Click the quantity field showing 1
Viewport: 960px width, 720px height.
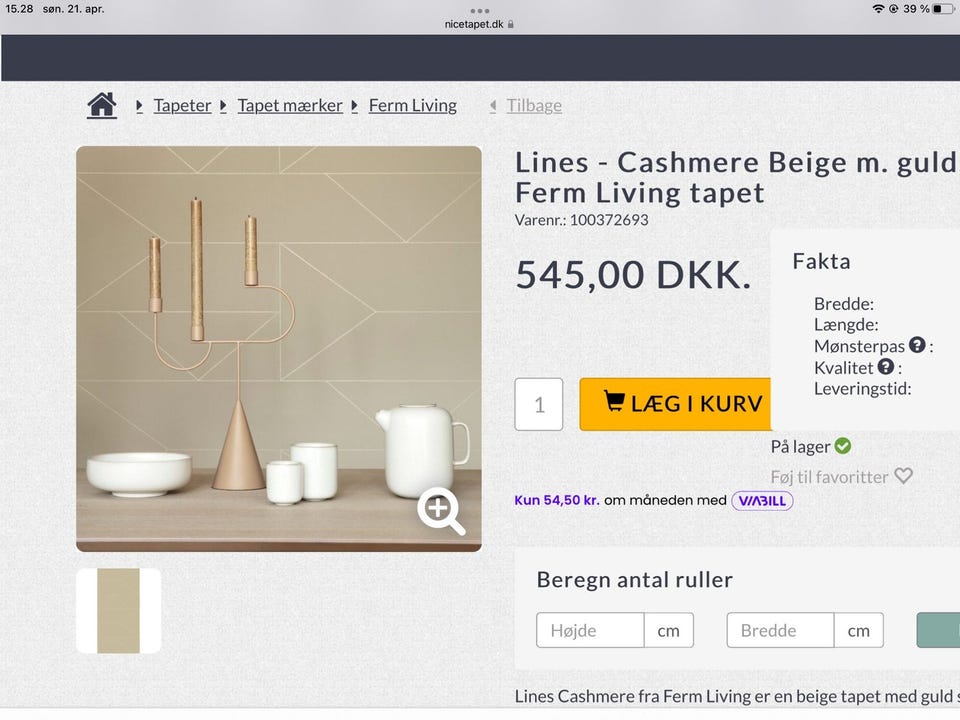tap(538, 404)
